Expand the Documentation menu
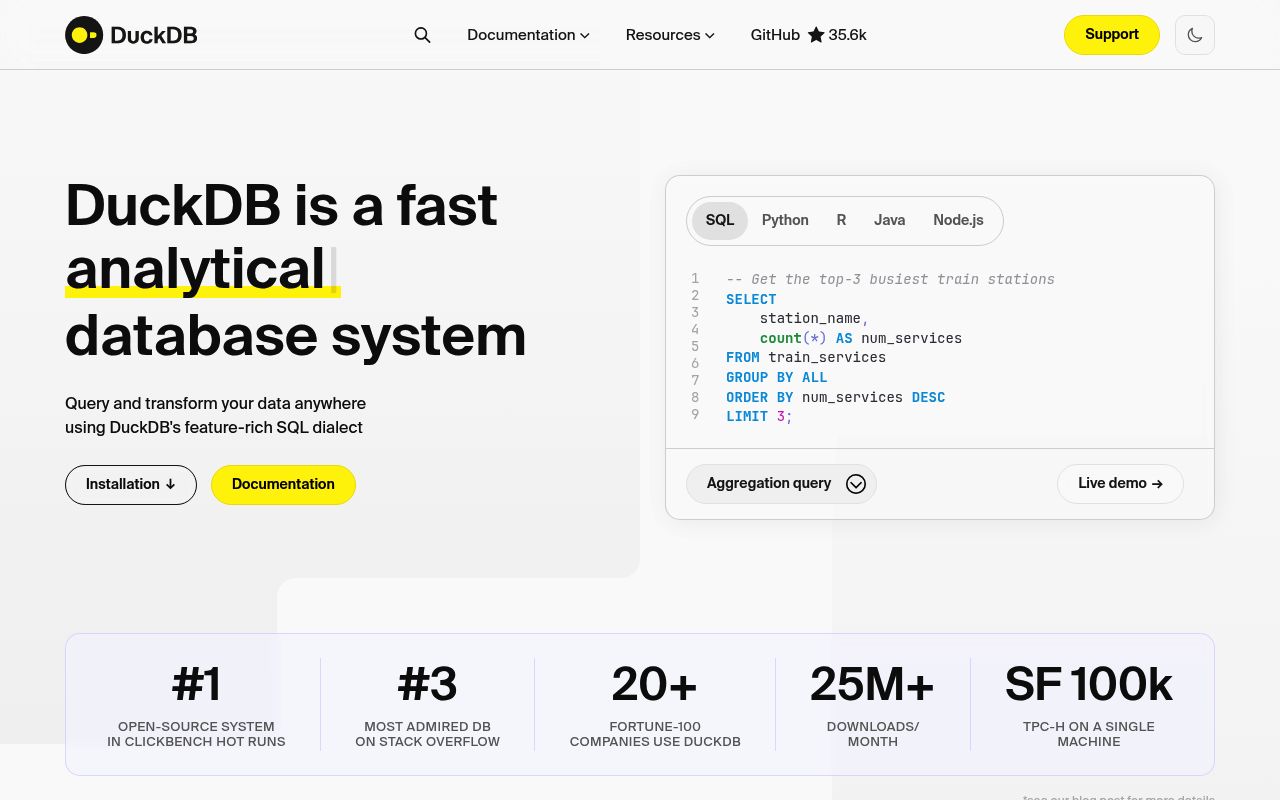Screen dimensions: 1280x800 coord(528,35)
